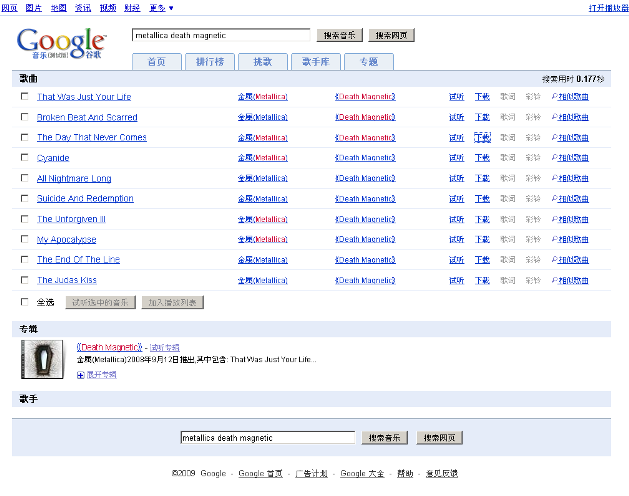Tick checkbox for All Nightmare Long
Image resolution: width=629 pixels, height=496 pixels.
24,178
